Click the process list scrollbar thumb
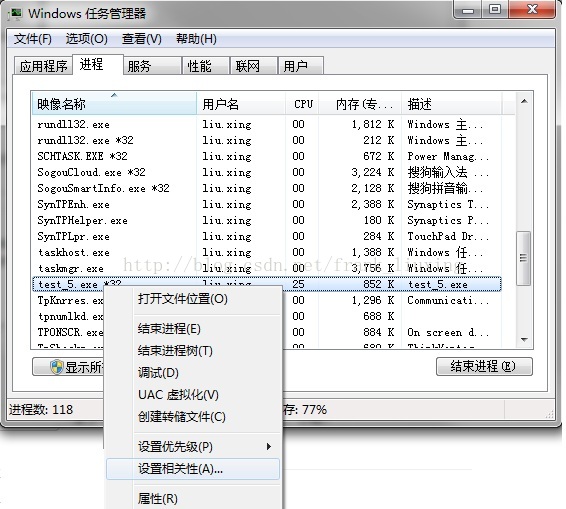 click(x=523, y=258)
